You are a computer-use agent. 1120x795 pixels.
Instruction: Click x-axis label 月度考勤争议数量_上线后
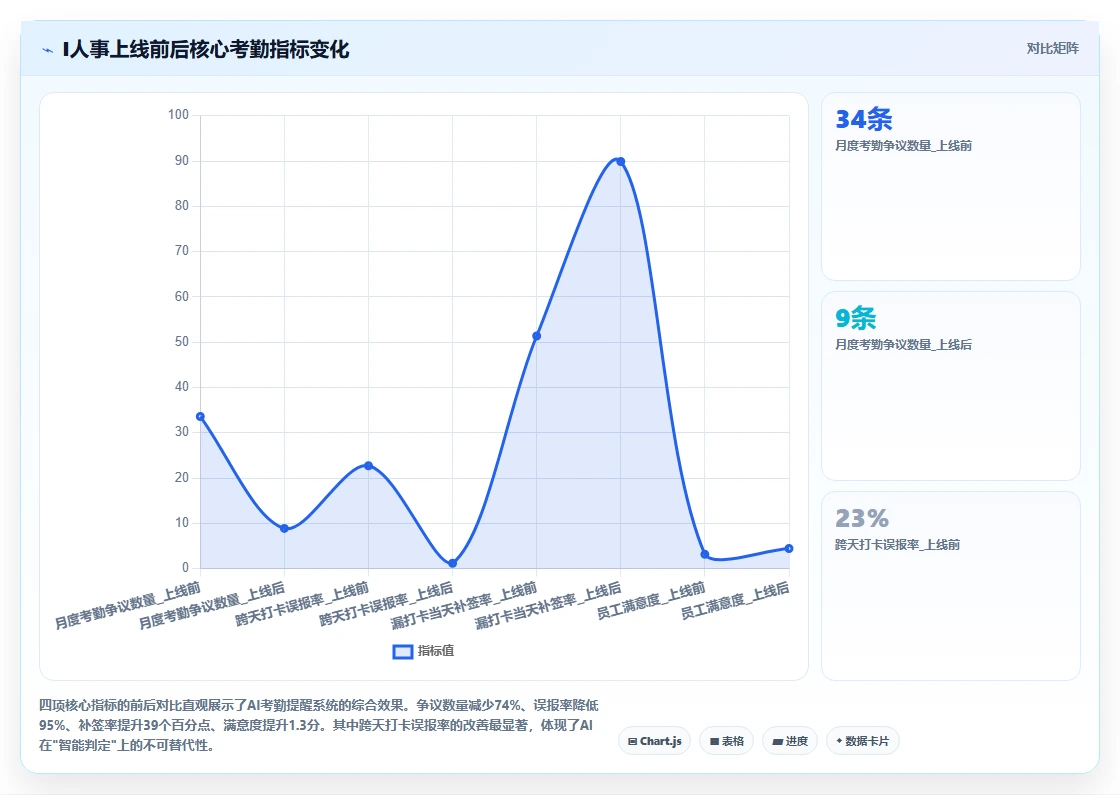pos(211,606)
